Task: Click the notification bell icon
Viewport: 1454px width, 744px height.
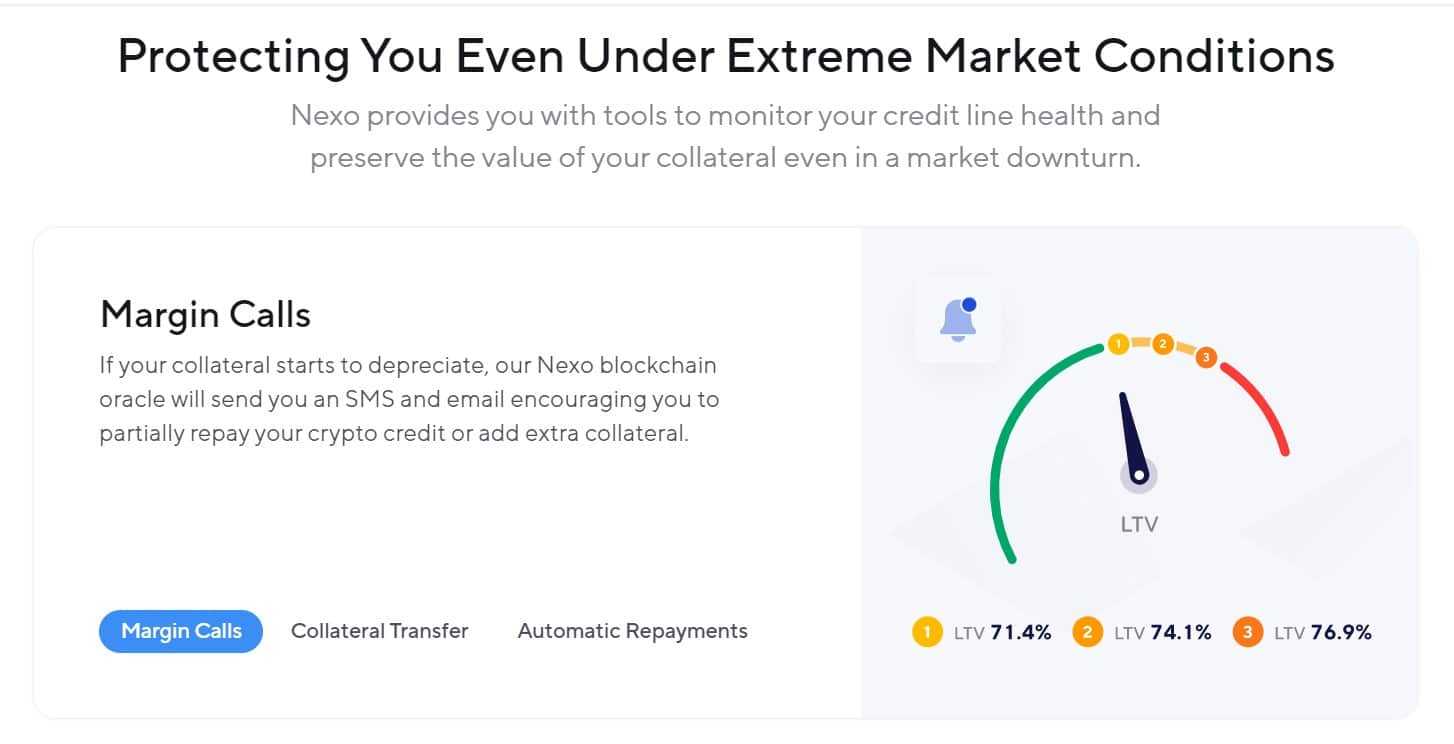Action: point(958,320)
